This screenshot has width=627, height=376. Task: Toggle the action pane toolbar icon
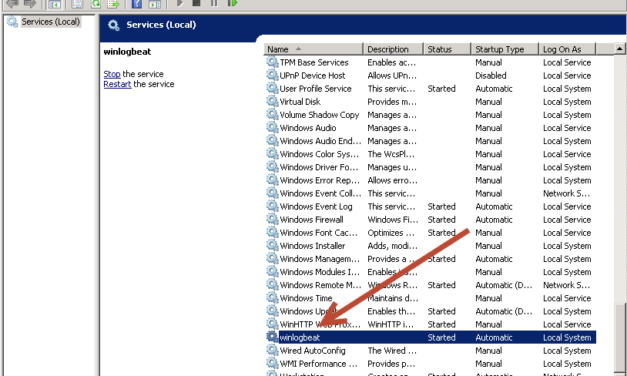(155, 4)
